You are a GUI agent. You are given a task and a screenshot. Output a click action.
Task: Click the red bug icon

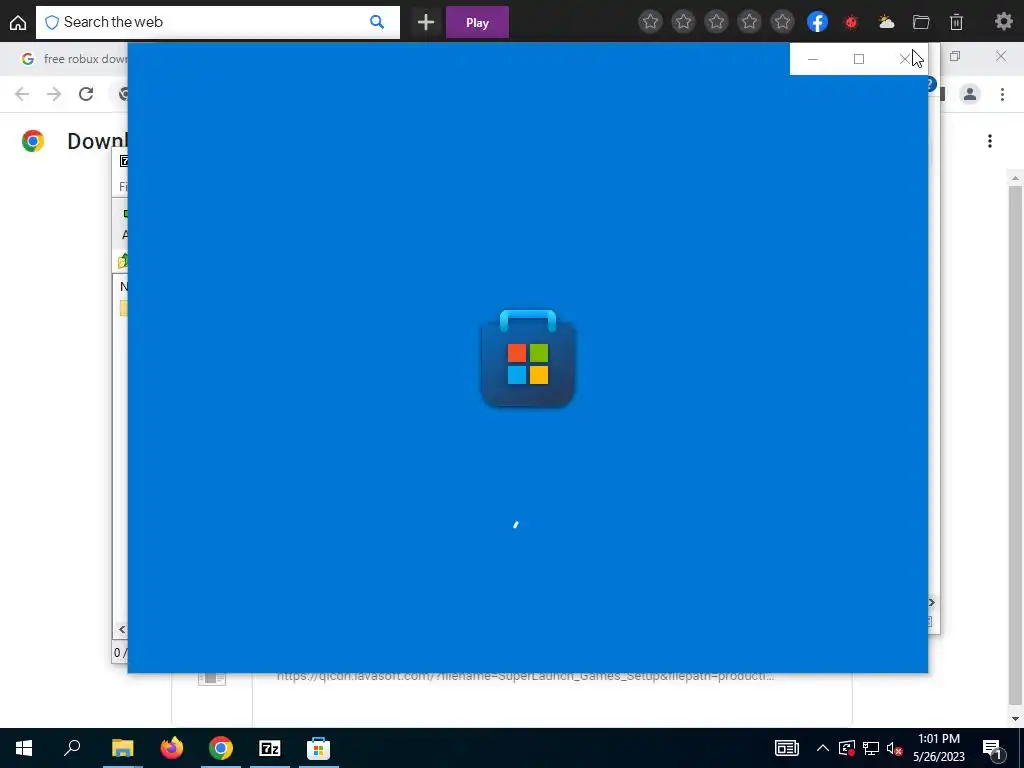[x=851, y=22]
